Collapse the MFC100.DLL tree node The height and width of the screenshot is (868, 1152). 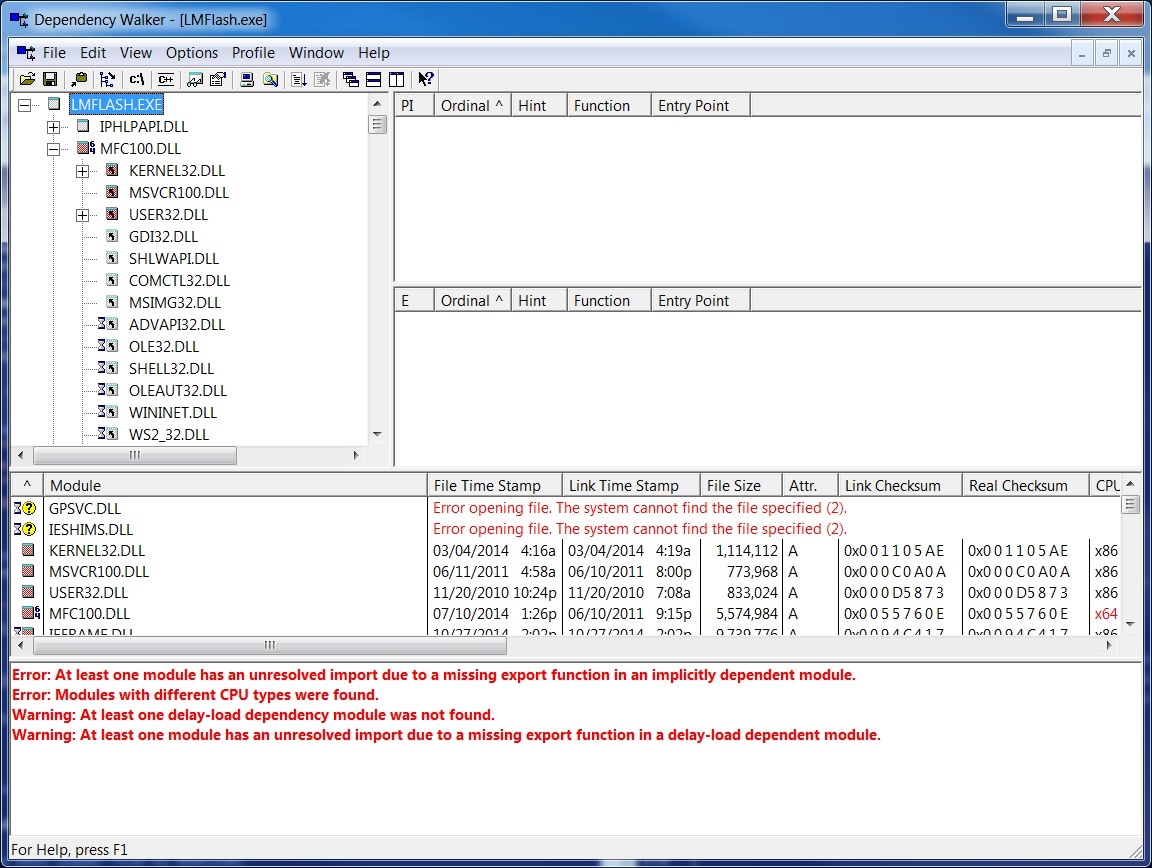[x=53, y=149]
